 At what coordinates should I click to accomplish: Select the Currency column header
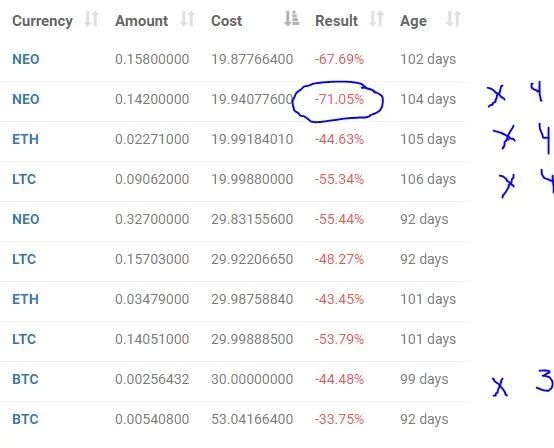click(x=42, y=21)
